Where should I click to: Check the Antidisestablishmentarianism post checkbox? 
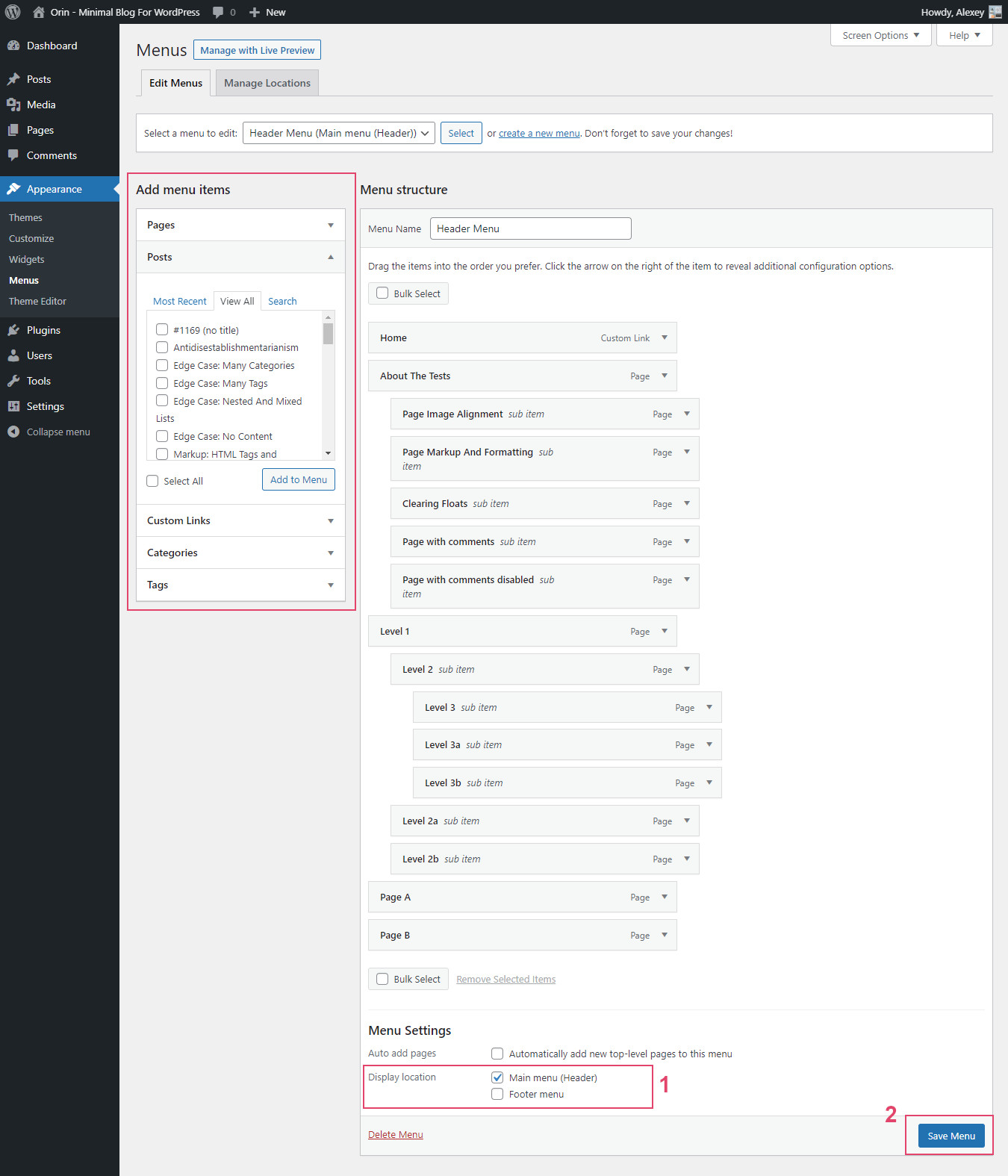coord(162,347)
